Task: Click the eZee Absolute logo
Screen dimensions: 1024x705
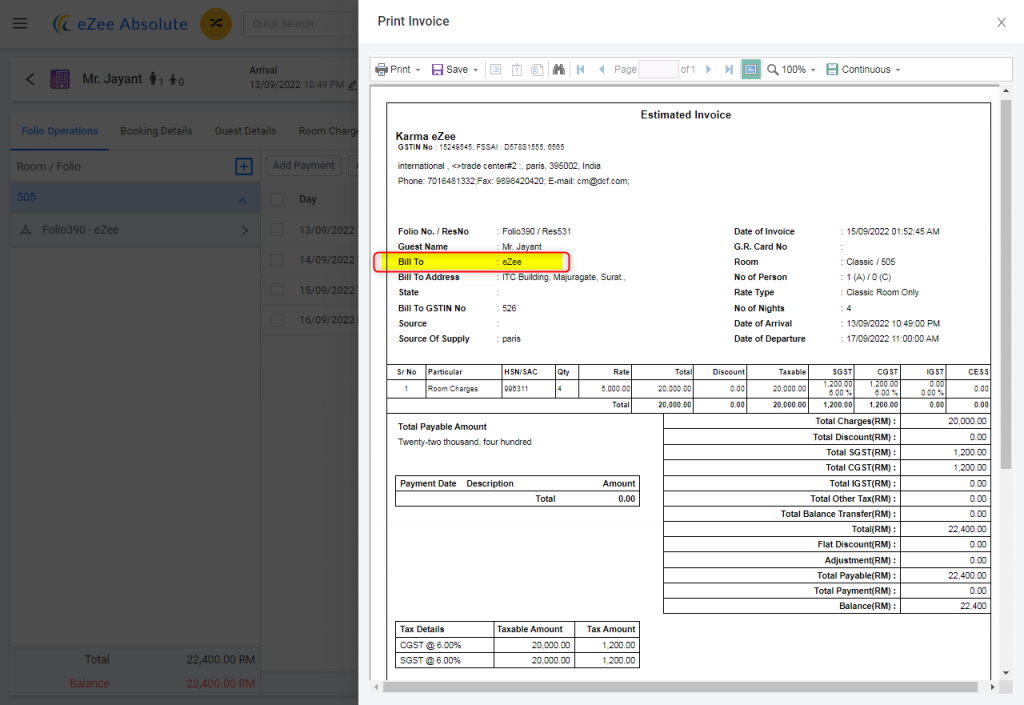Action: 120,24
